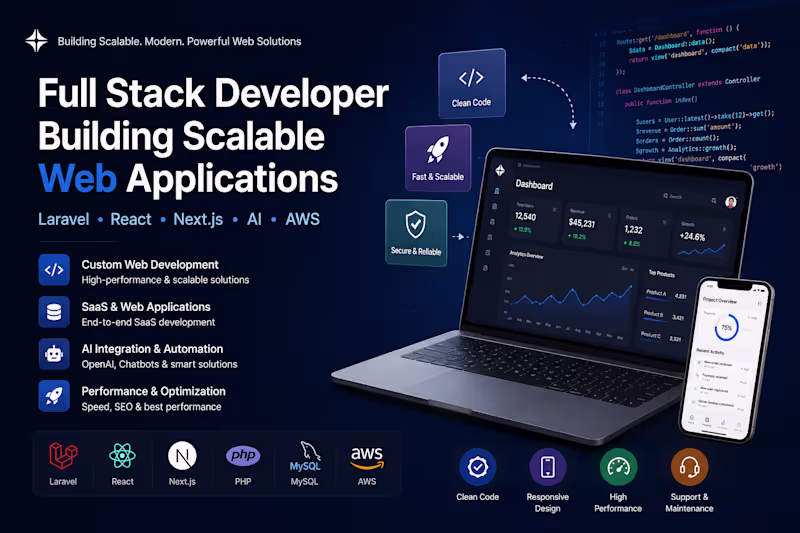Click the Responsive Design phone icon
This screenshot has width=800, height=533.
[547, 467]
